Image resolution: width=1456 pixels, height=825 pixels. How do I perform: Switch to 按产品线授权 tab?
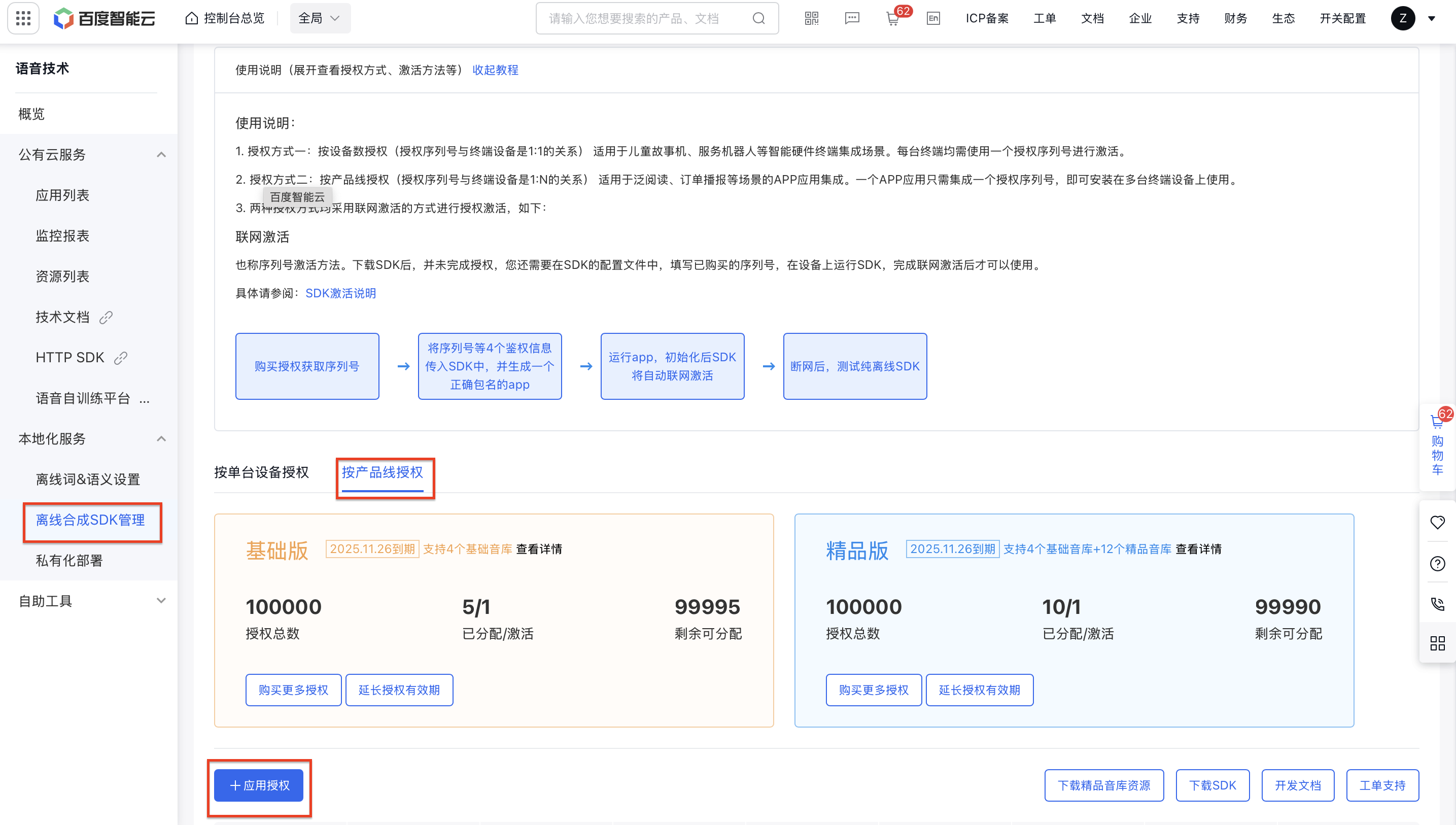[383, 472]
